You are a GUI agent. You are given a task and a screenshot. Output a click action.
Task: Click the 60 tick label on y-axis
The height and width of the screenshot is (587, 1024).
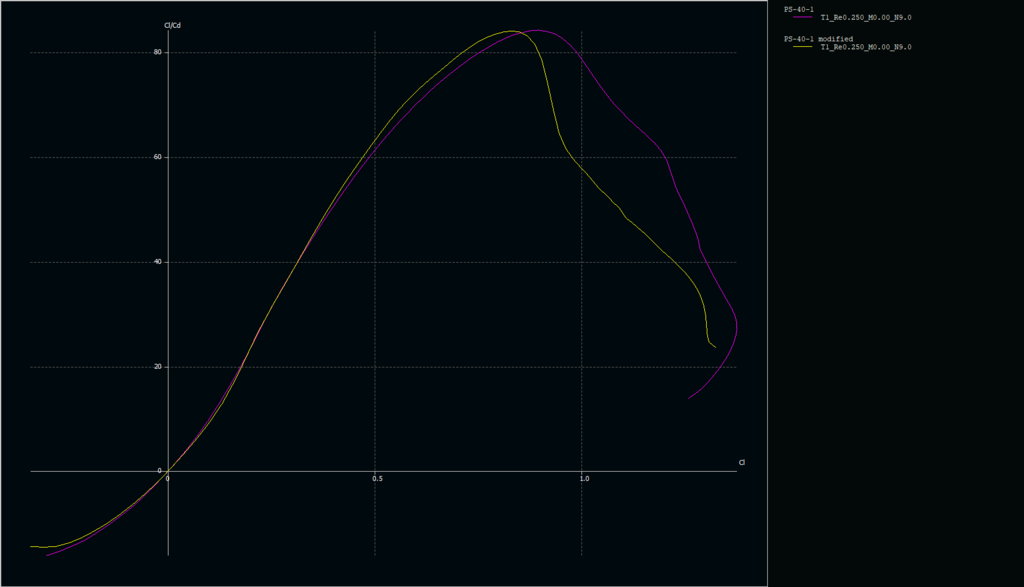click(x=158, y=157)
